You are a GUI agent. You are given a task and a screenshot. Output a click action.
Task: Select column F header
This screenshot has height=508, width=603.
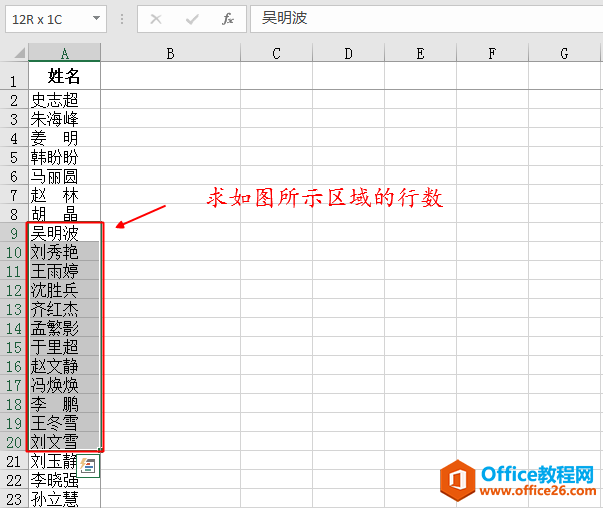(492, 53)
